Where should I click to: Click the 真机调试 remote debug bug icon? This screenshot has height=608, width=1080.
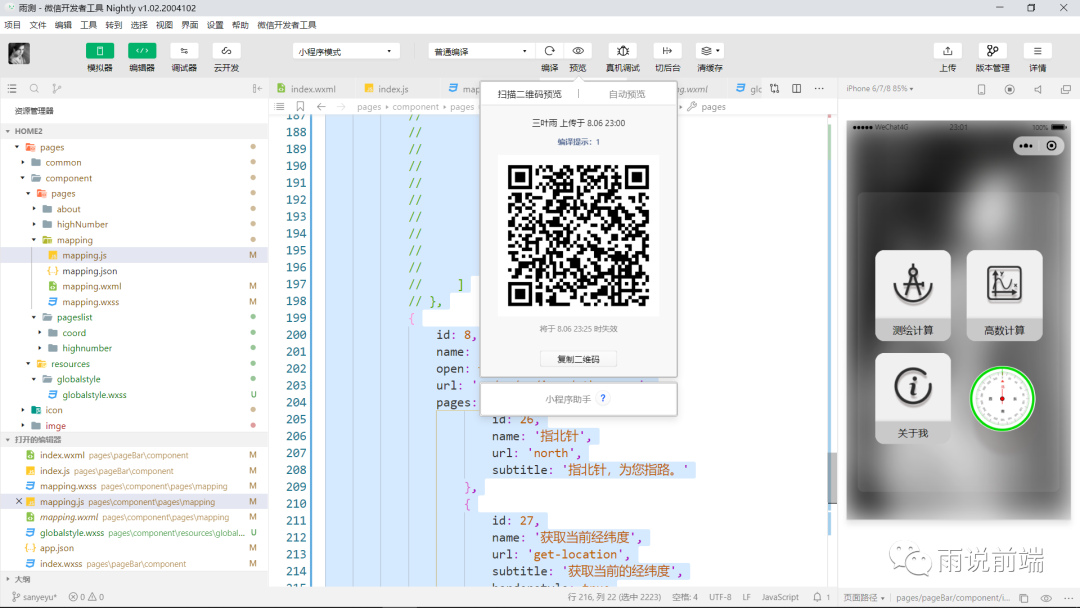pos(622,51)
